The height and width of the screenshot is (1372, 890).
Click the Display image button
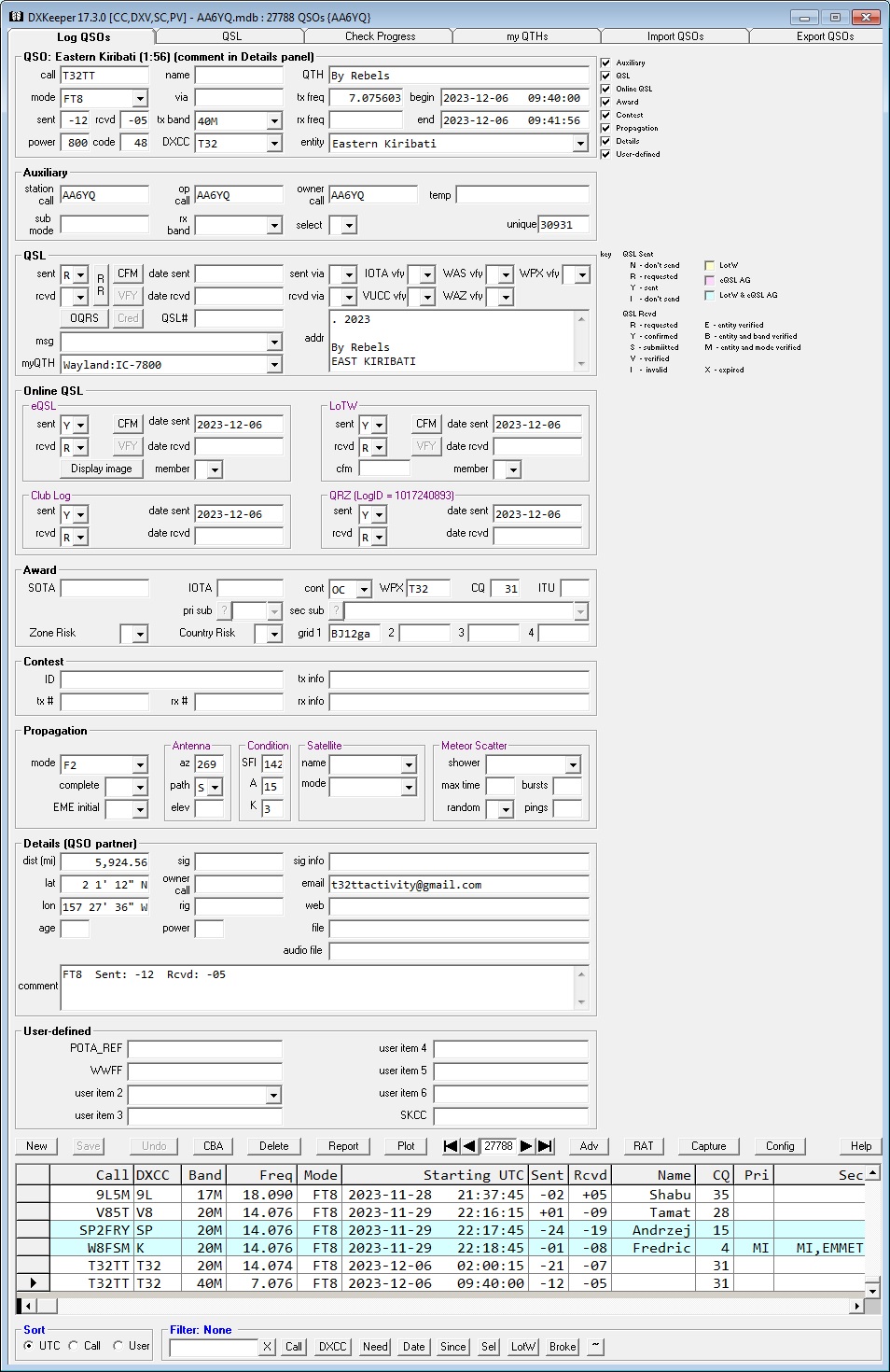pyautogui.click(x=102, y=469)
